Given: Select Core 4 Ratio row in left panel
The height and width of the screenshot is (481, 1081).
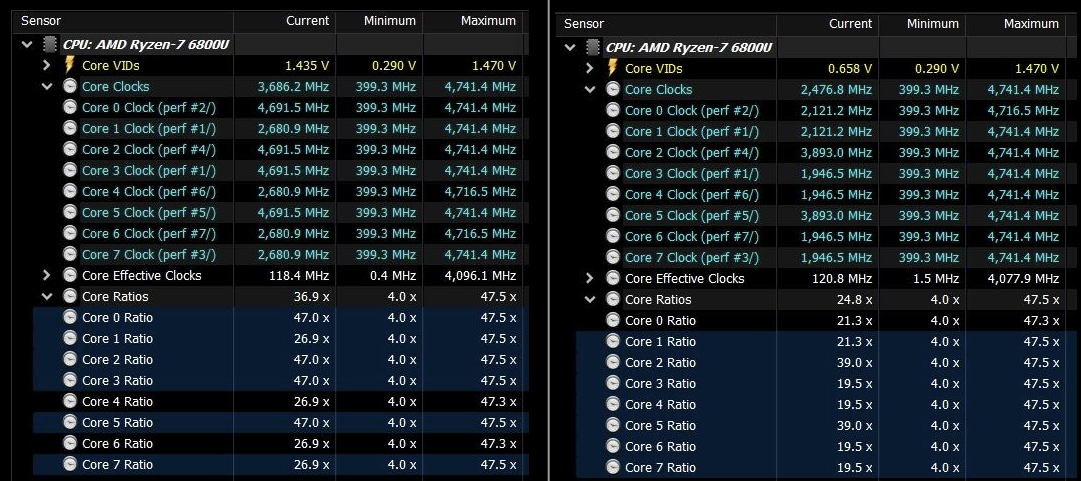Looking at the screenshot, I should [x=281, y=402].
